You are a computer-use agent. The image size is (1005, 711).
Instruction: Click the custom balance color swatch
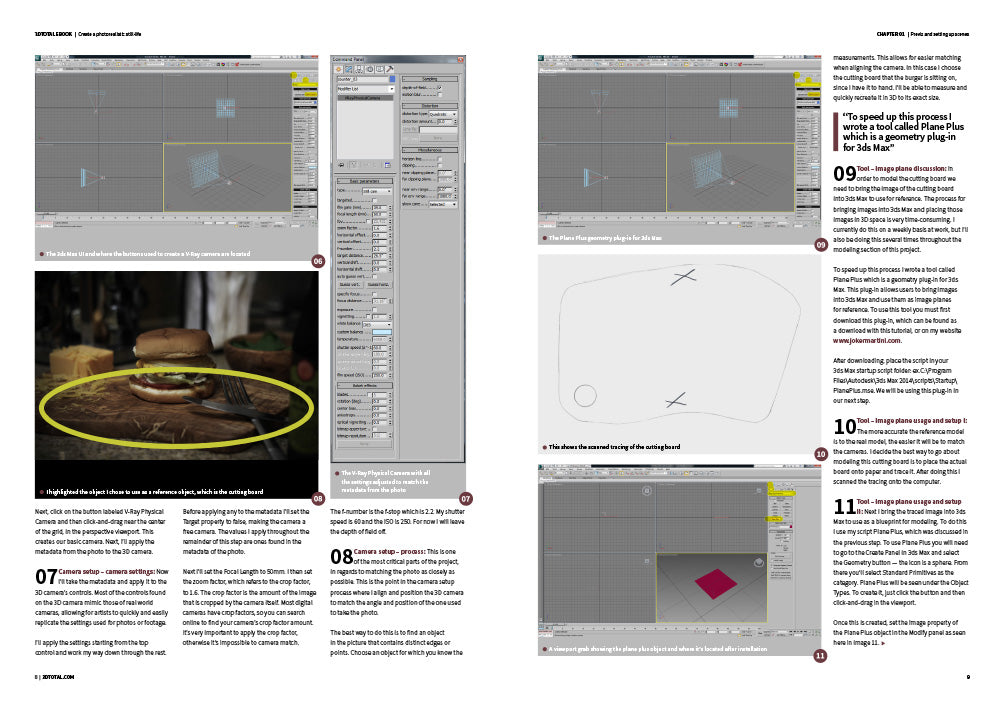click(383, 331)
